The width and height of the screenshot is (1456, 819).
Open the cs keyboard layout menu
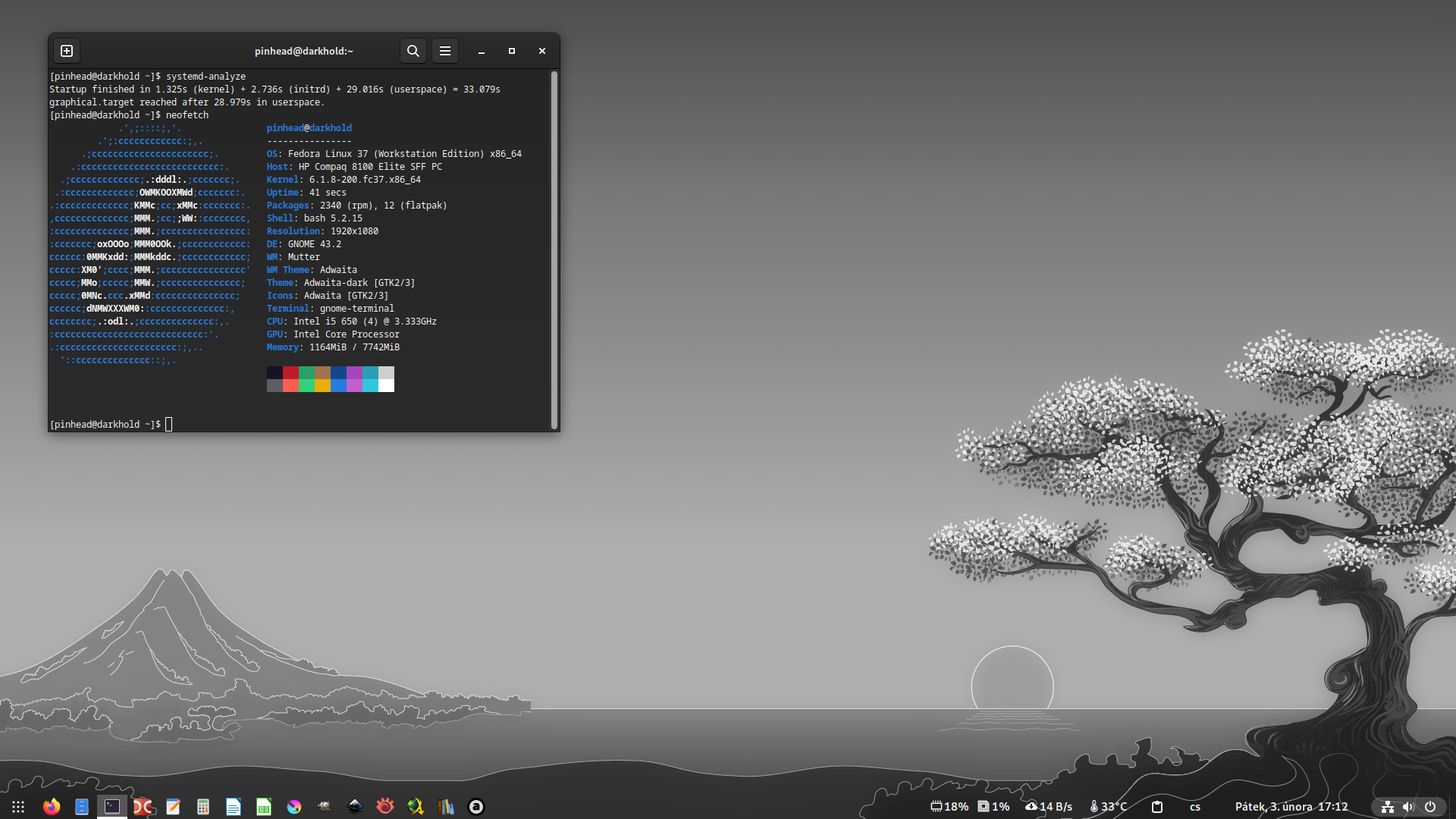(1195, 807)
